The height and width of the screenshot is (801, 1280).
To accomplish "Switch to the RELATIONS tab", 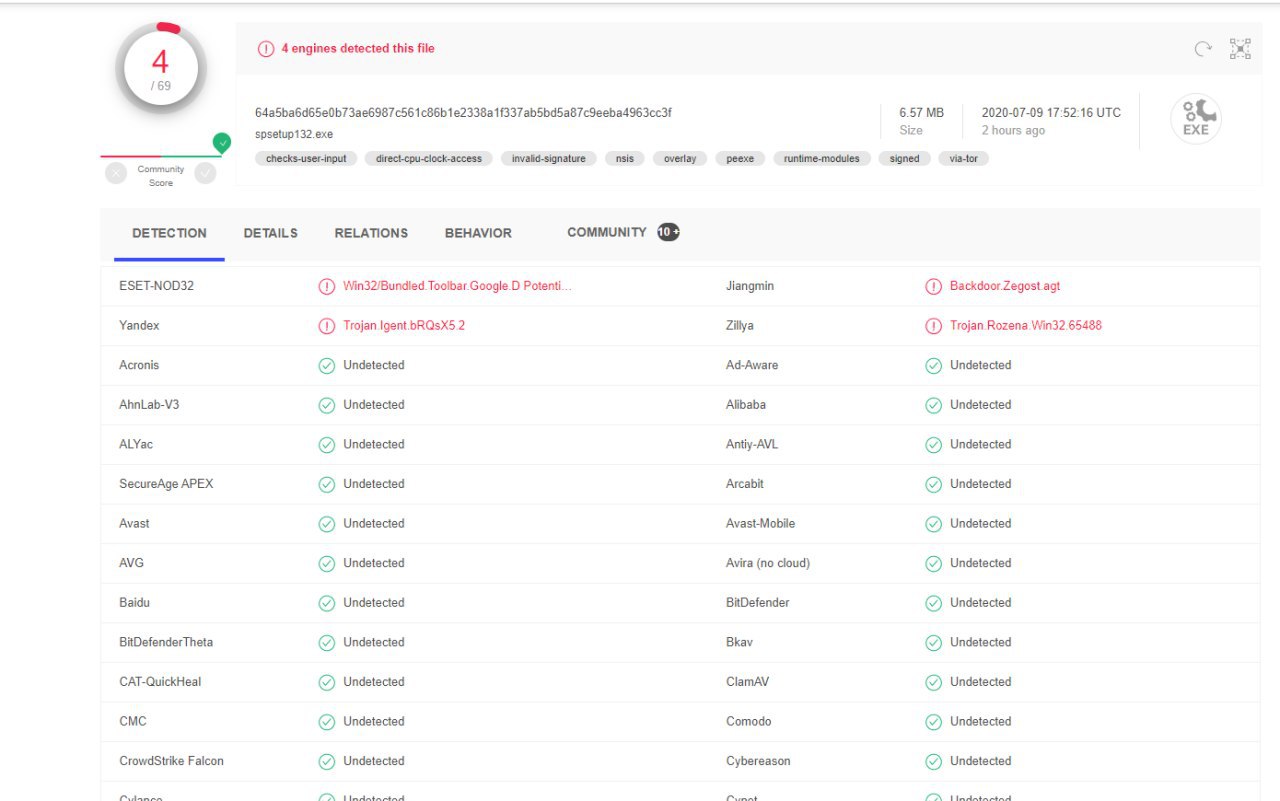I will [371, 233].
